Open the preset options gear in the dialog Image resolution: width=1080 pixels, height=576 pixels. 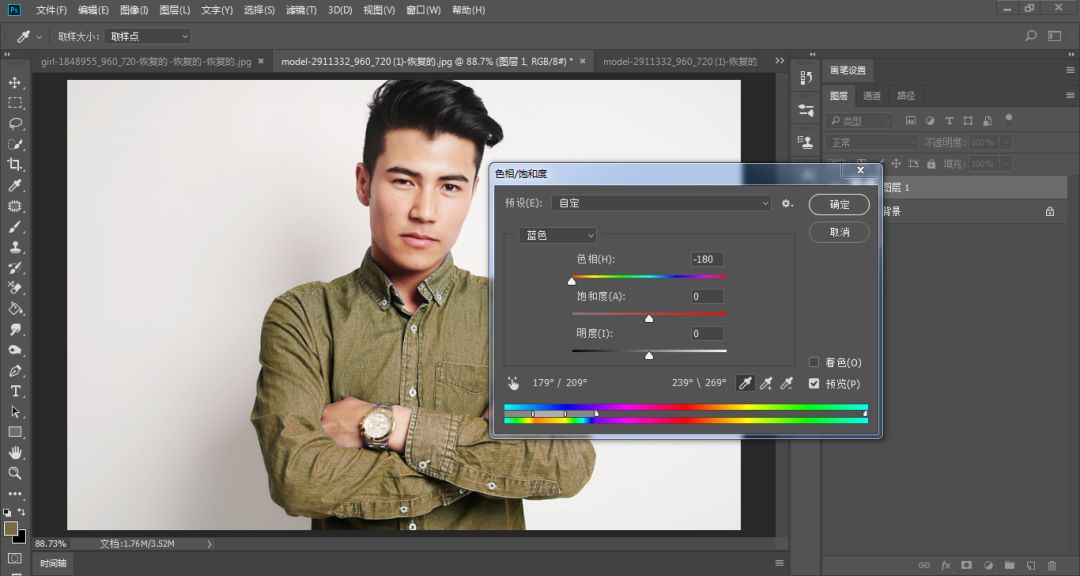(x=787, y=203)
